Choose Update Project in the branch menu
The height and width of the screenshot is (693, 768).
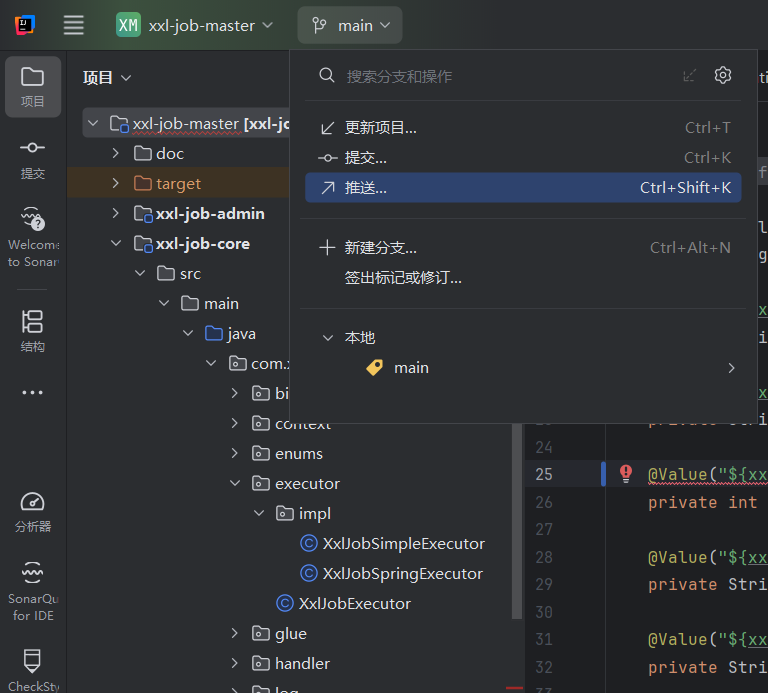[x=381, y=128]
